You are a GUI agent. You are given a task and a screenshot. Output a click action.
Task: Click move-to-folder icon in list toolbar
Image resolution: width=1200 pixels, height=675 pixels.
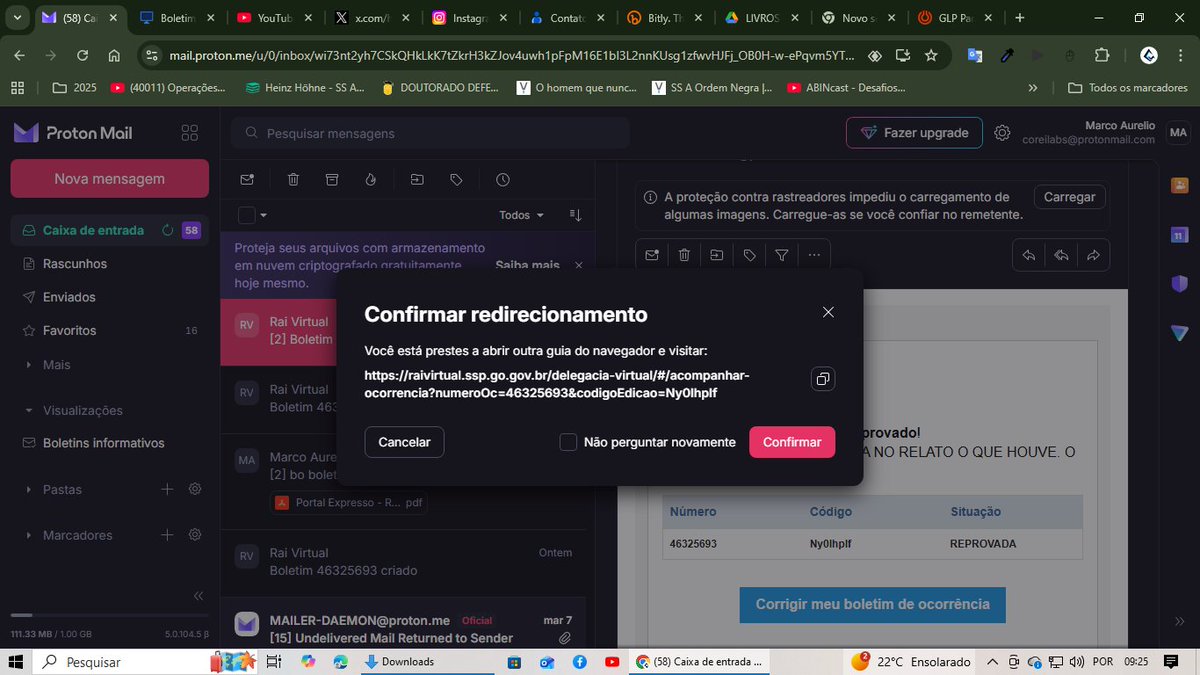pyautogui.click(x=417, y=180)
